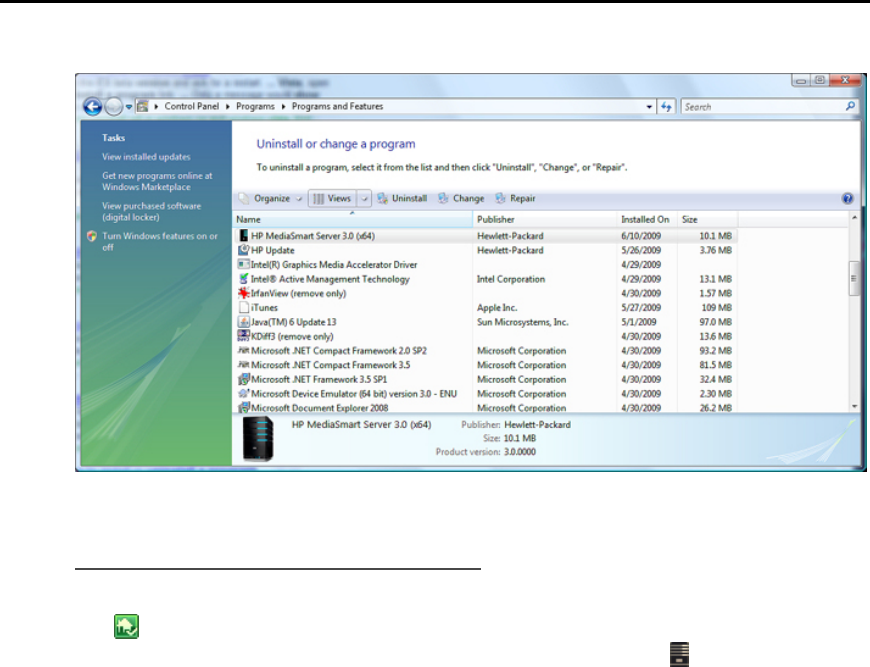
Task: Sort by the Publisher column header
Action: (544, 220)
